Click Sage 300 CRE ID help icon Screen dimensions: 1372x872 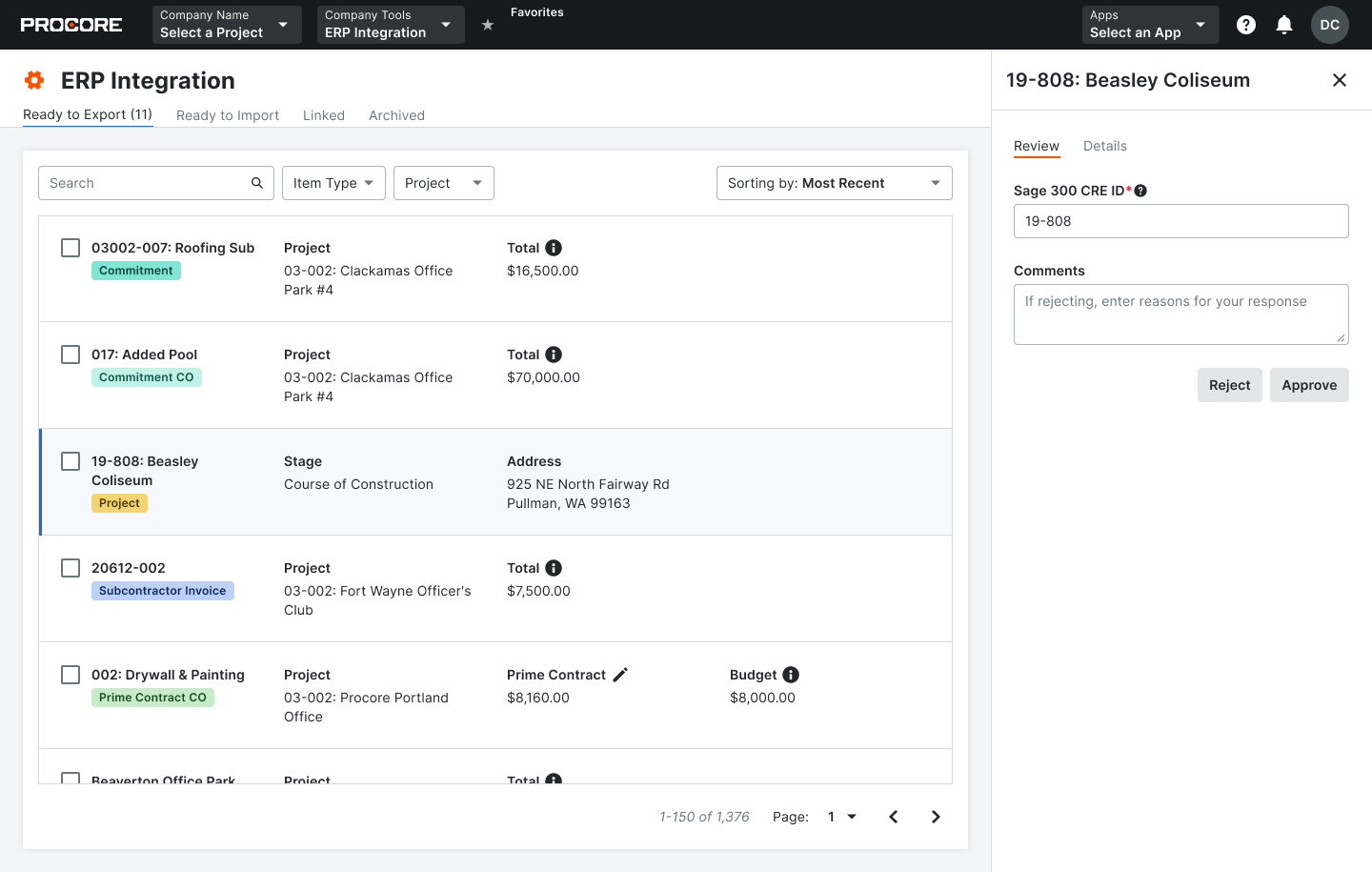pyautogui.click(x=1140, y=191)
